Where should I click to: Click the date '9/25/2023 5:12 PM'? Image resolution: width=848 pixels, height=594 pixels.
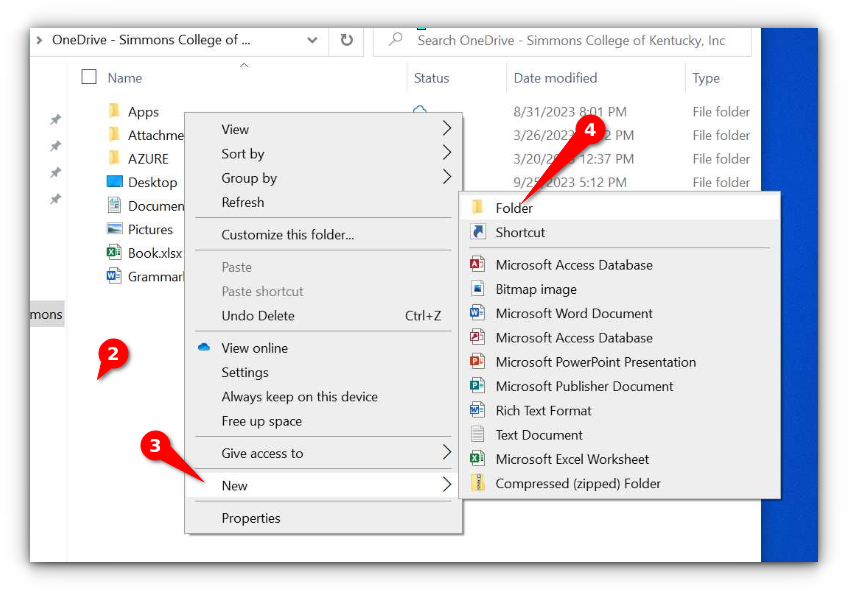(x=569, y=182)
